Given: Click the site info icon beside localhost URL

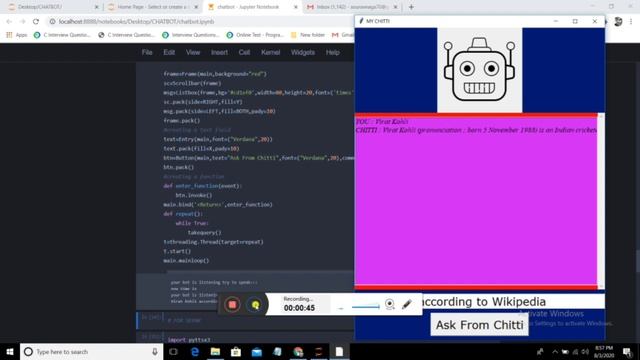Looking at the screenshot, I should [52, 21].
